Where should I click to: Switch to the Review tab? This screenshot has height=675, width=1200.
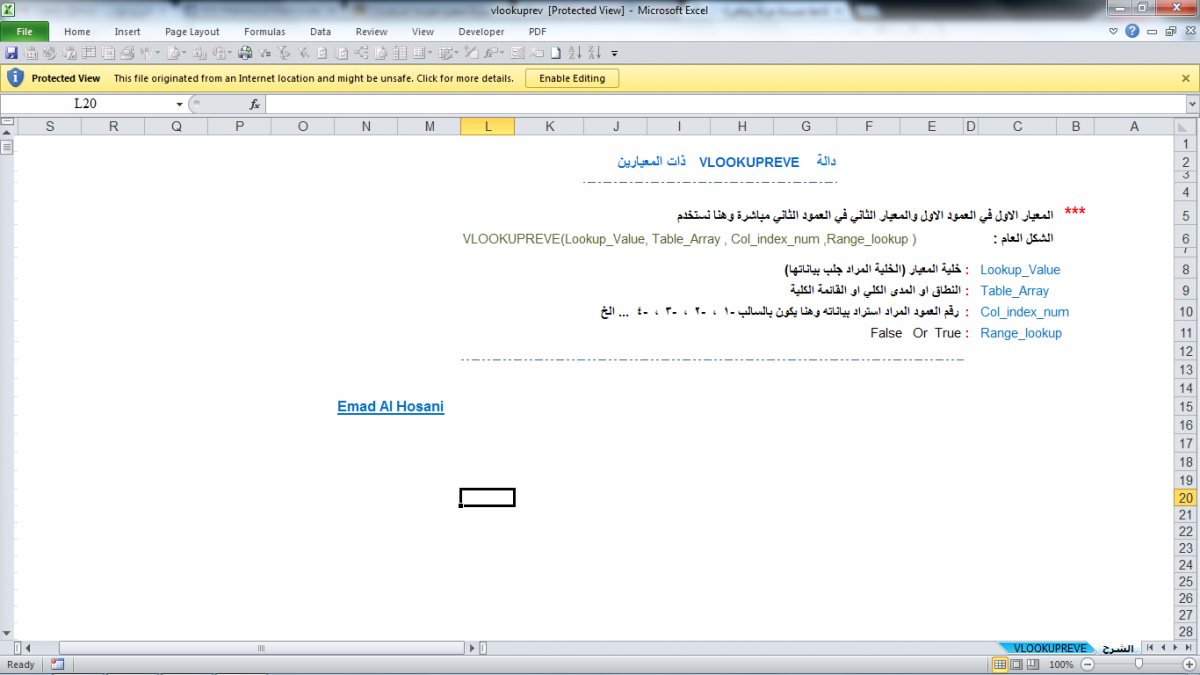pyautogui.click(x=371, y=32)
